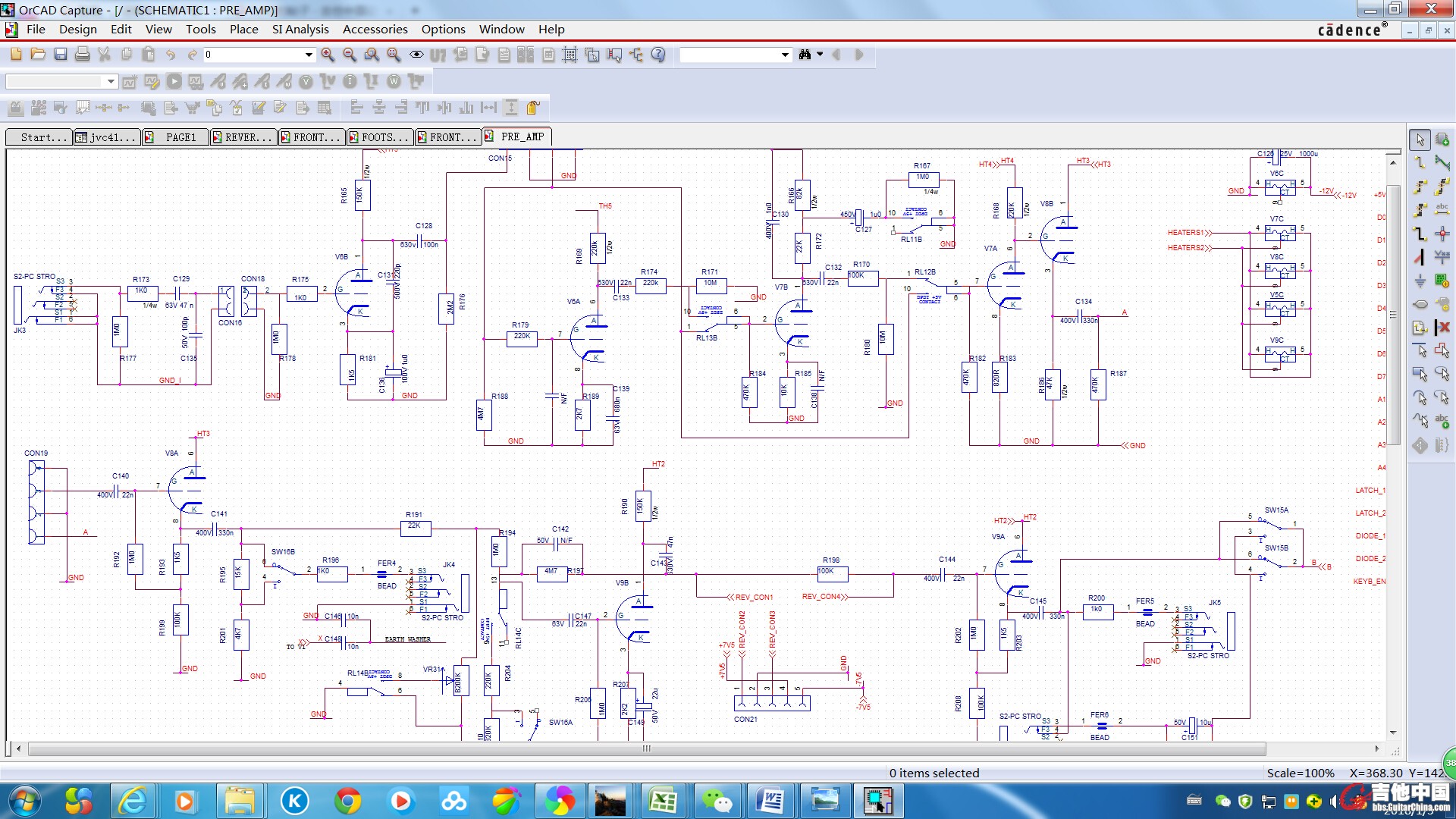Click the binoculars Find button
Viewport: 1456px width, 819px height.
tap(805, 55)
